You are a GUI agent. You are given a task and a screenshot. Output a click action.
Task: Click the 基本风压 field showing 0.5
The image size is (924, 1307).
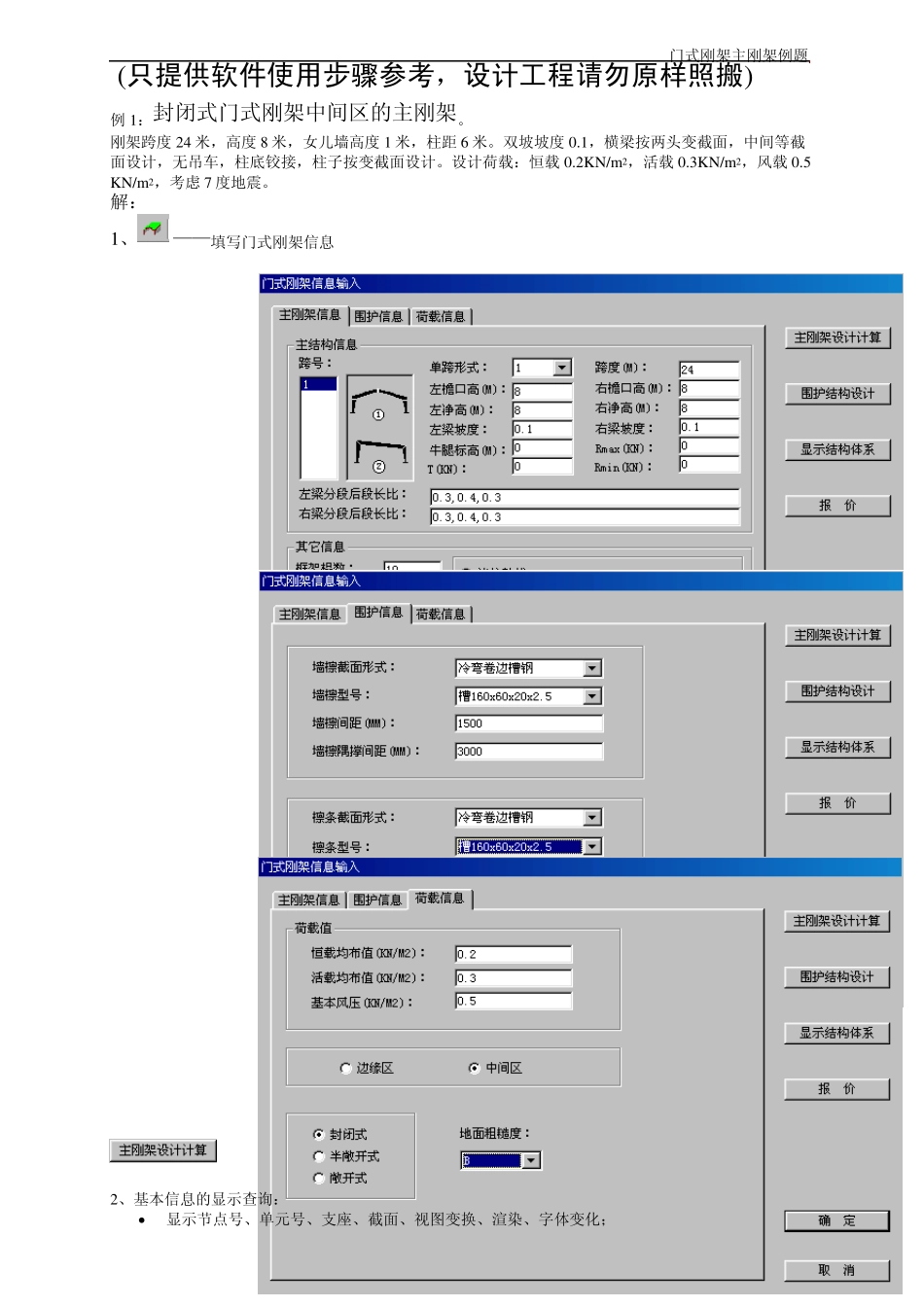514,1001
